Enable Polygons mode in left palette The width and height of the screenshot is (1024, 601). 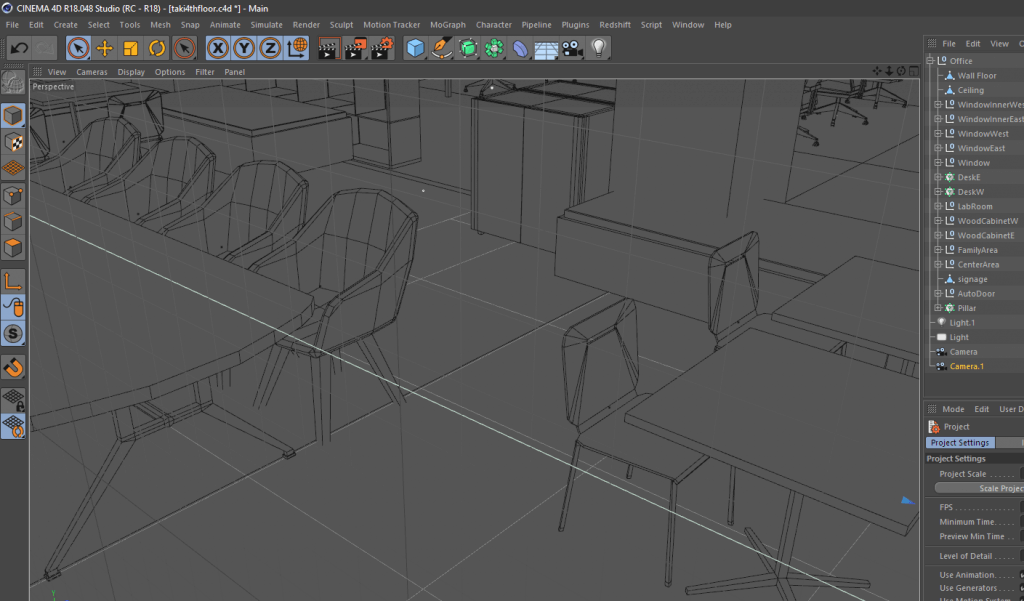pos(13,247)
